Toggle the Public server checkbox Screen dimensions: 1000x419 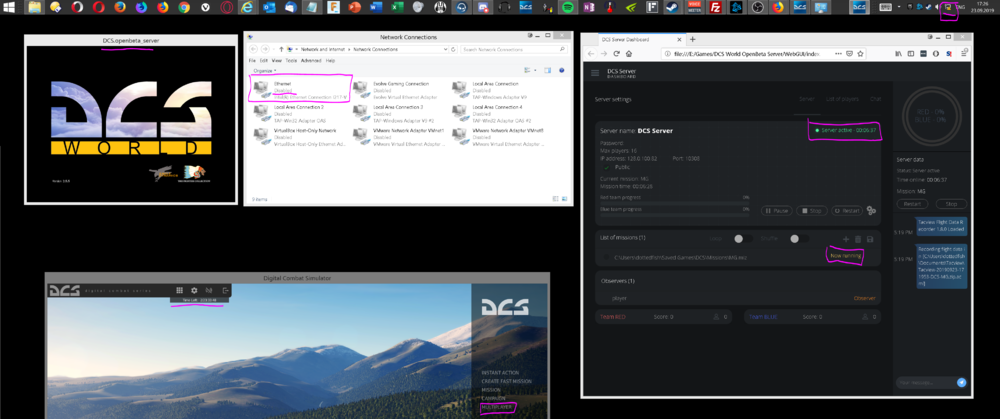[606, 166]
